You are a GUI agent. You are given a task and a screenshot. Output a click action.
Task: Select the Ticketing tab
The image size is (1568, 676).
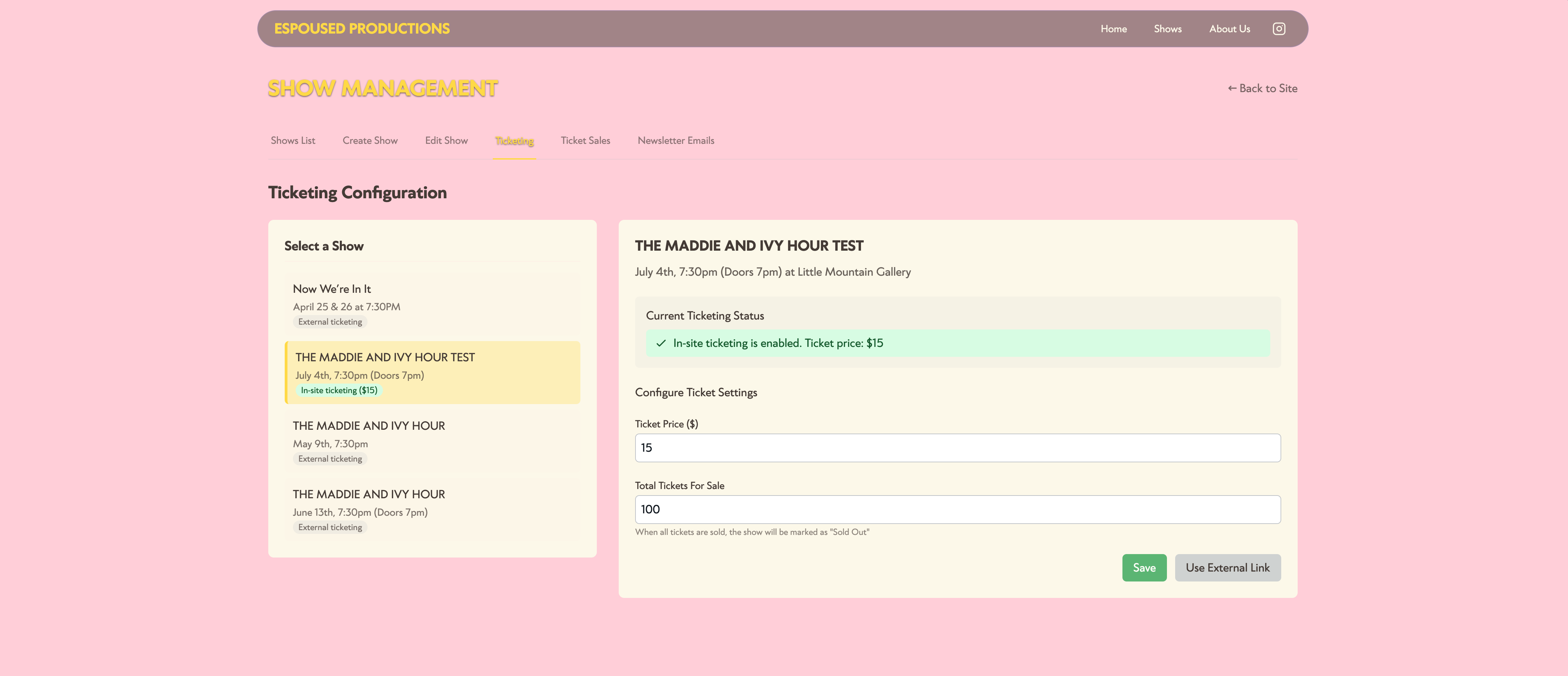514,140
